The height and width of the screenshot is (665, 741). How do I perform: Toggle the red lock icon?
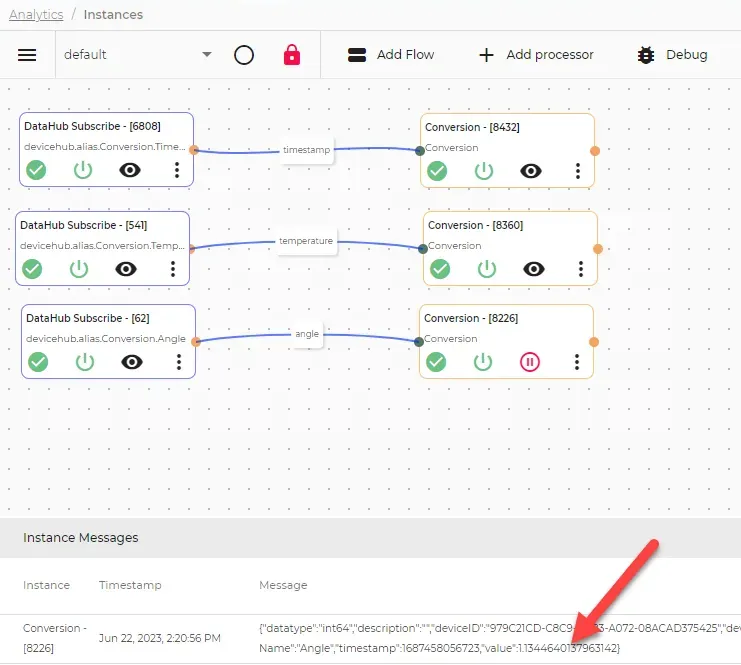coord(292,55)
